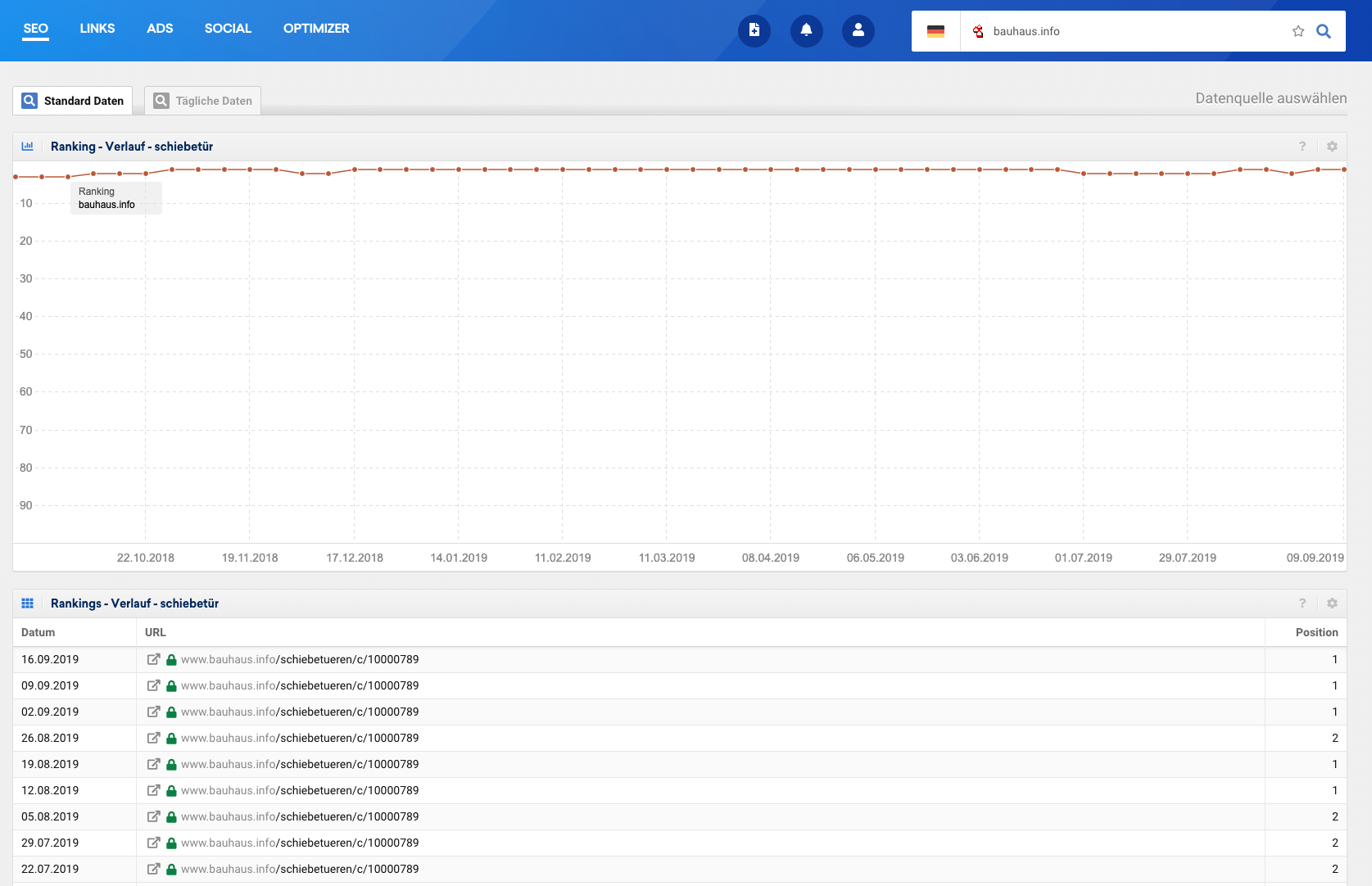The width and height of the screenshot is (1372, 886).
Task: Open the LINKS navigation tab
Action: coord(97,29)
